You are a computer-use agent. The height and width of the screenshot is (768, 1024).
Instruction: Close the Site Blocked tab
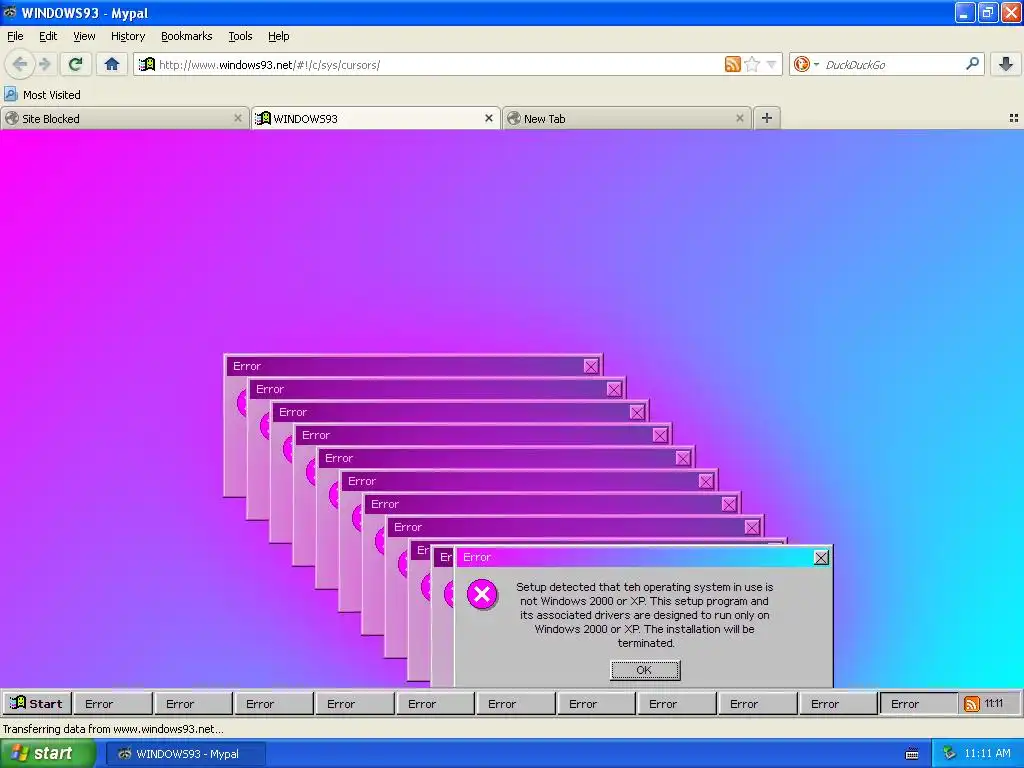tap(238, 118)
